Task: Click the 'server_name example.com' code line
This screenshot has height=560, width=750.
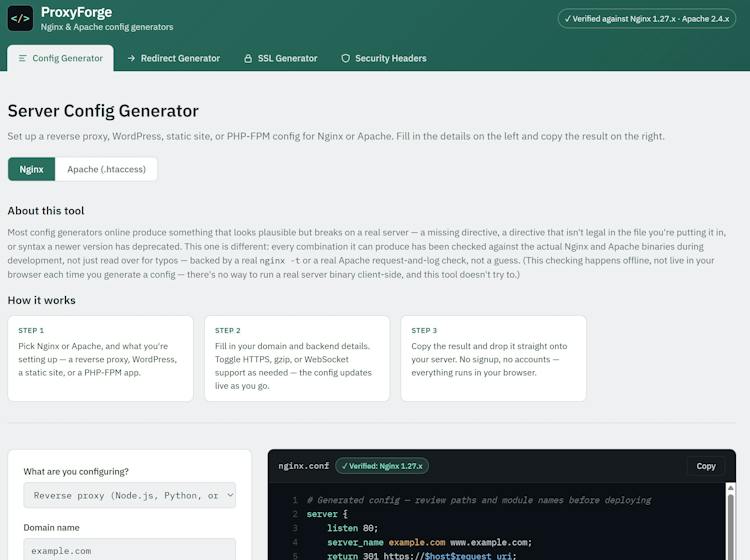Action: click(430, 542)
